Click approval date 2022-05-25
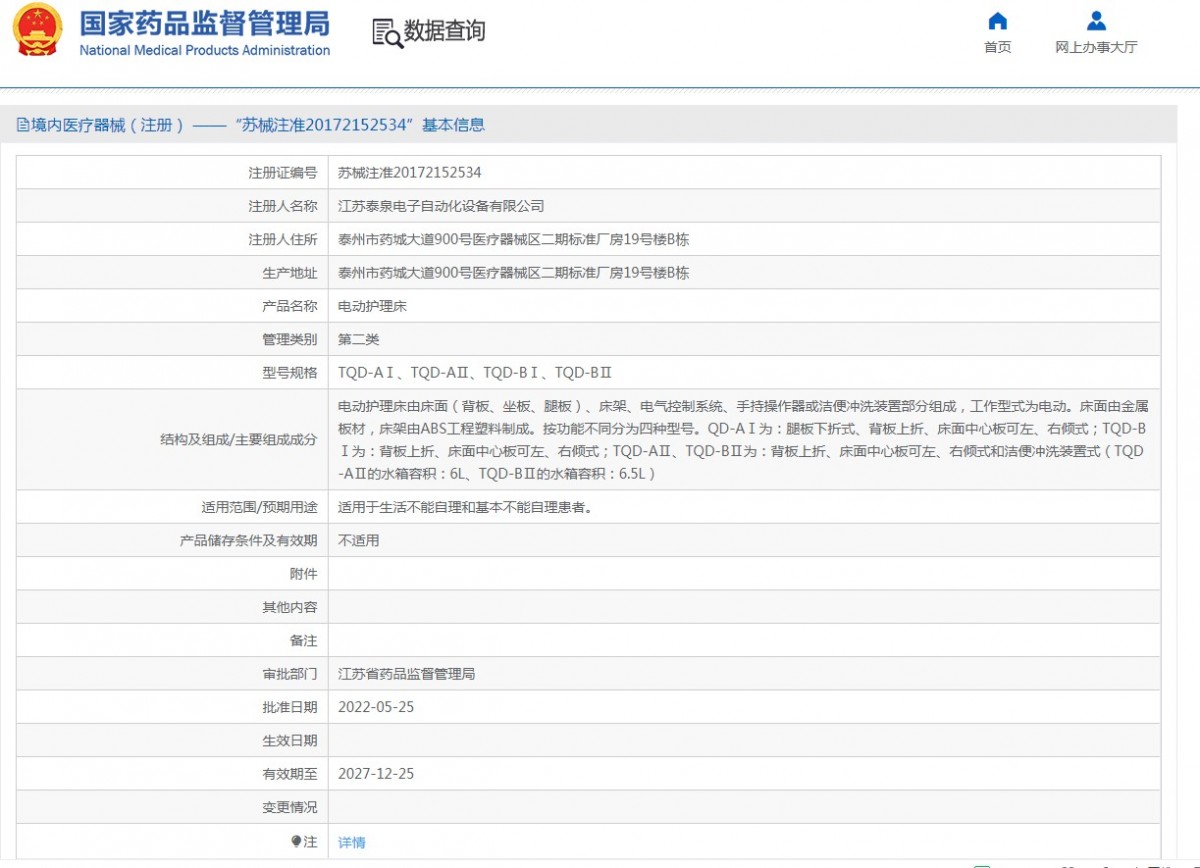 pos(376,707)
